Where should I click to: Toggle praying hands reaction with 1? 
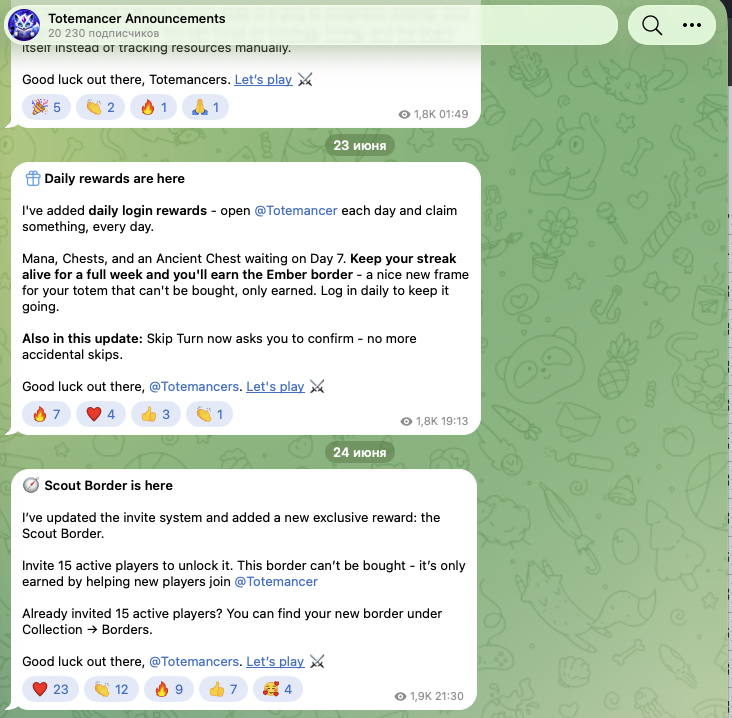tap(205, 107)
